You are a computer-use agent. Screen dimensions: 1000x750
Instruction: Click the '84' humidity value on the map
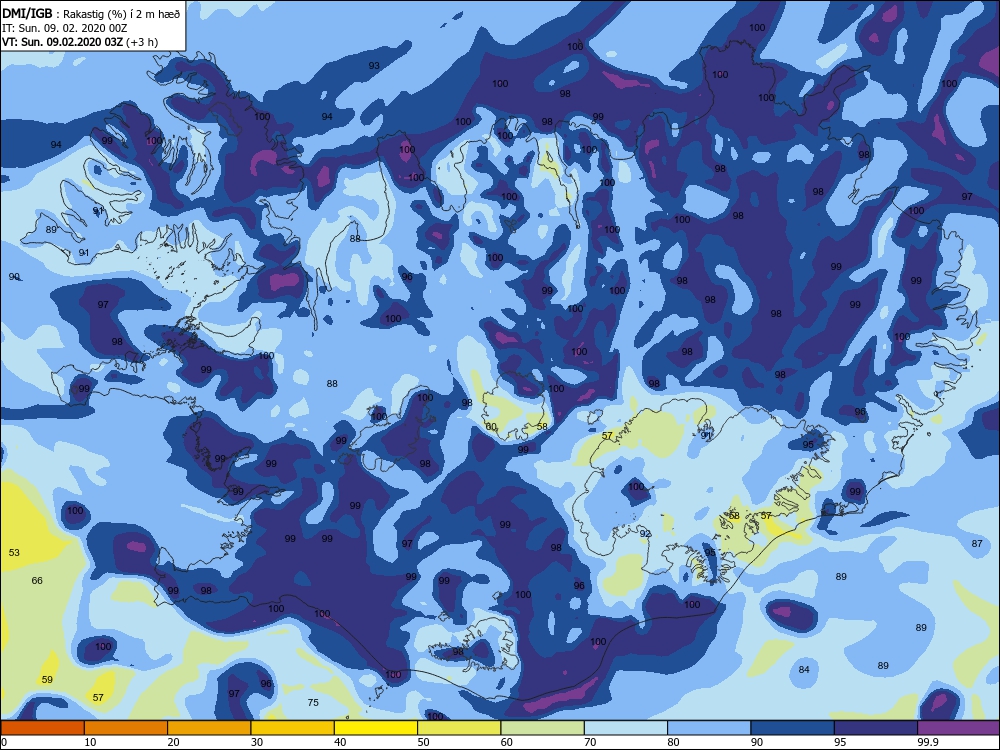click(x=804, y=669)
